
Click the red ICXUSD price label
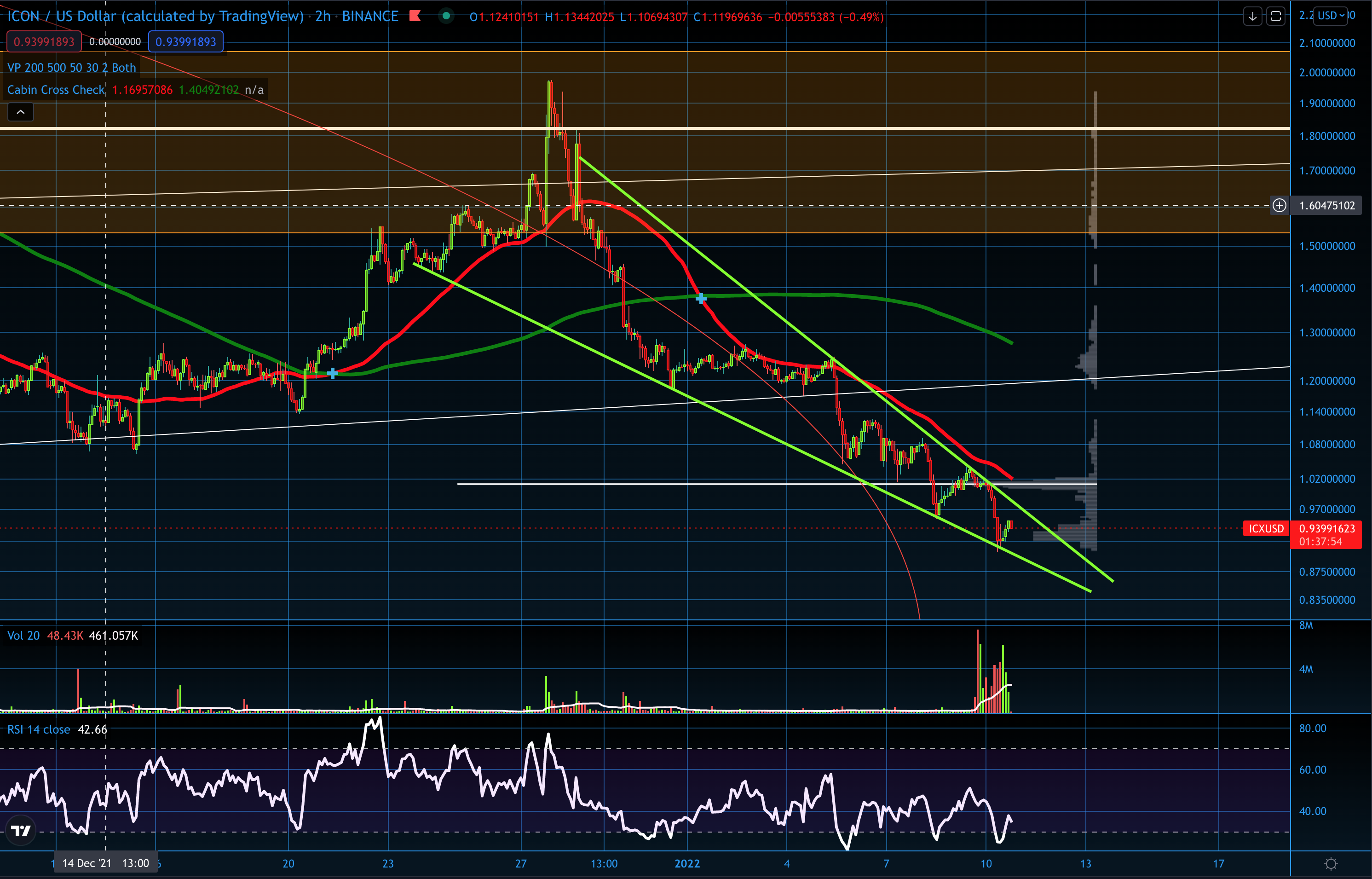tap(1266, 528)
